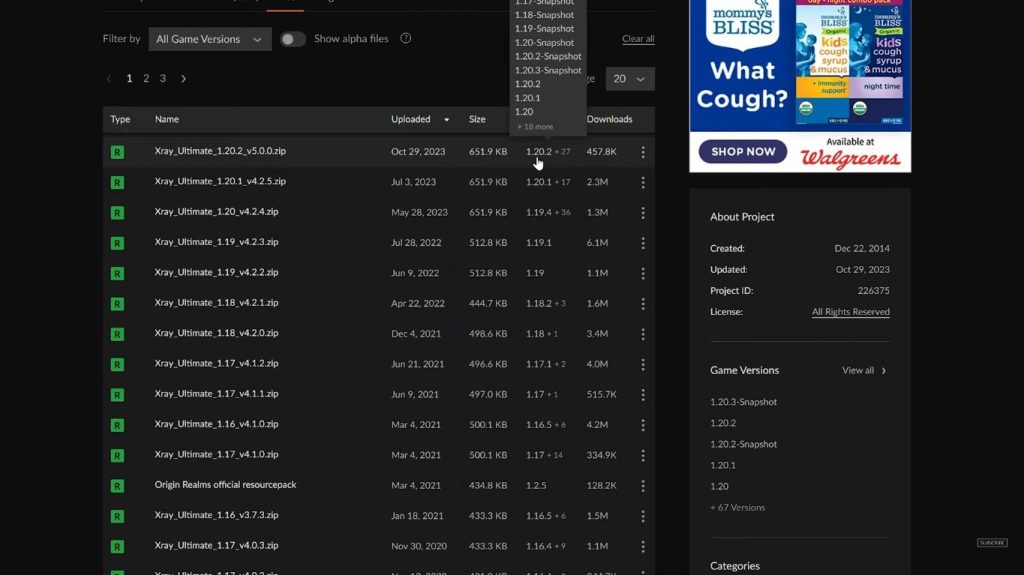
Task: Toggle Show alpha files switch
Action: (x=293, y=39)
